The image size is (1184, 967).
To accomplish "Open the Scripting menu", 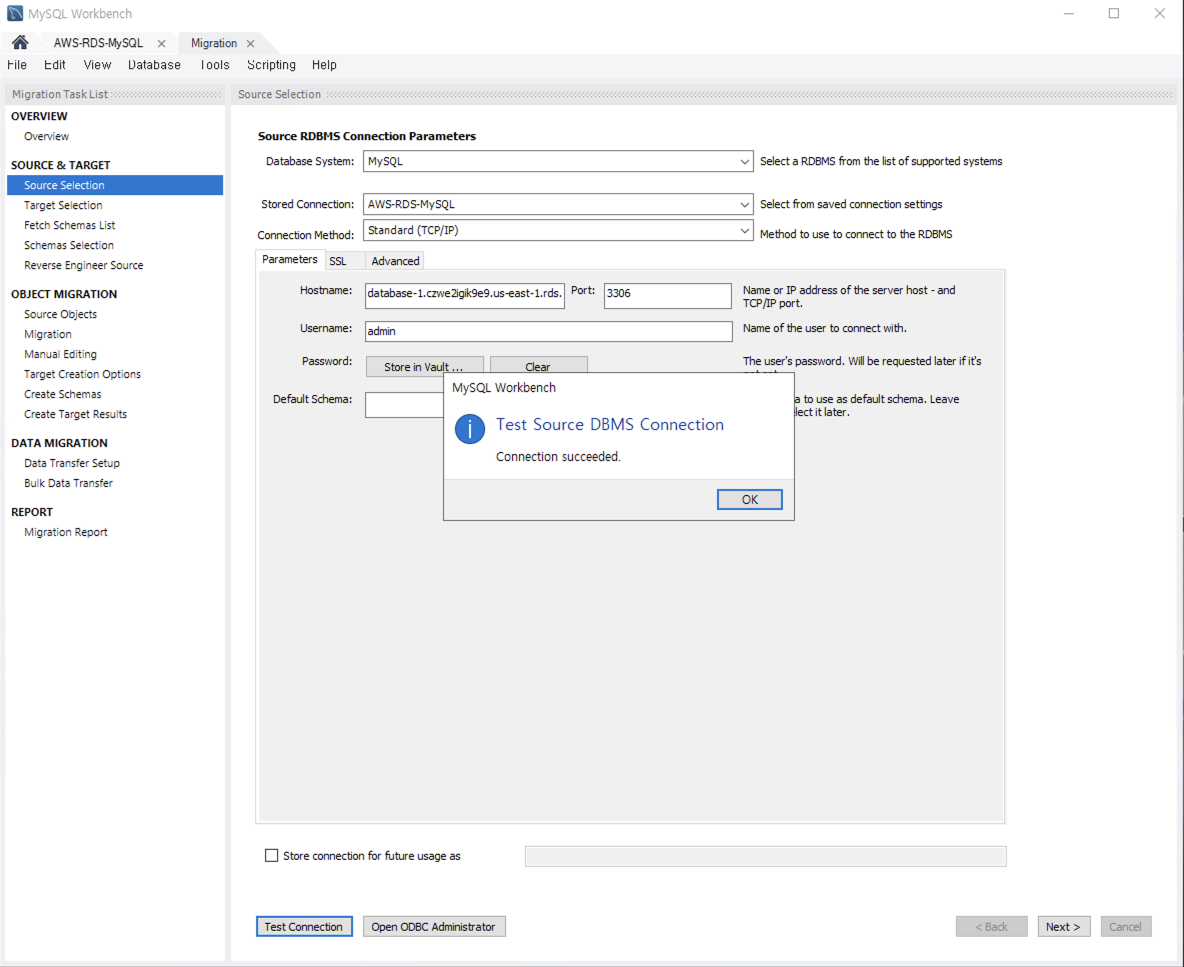I will (x=271, y=65).
